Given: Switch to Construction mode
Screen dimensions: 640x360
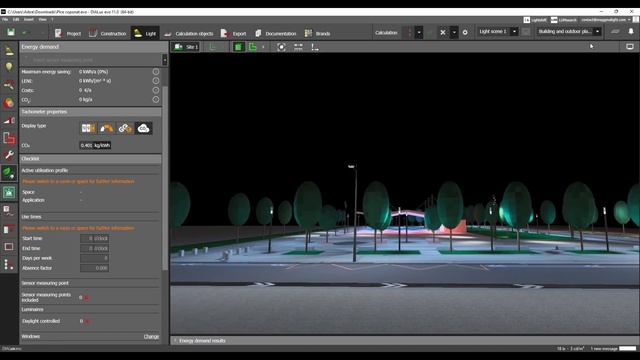Looking at the screenshot, I should 108,33.
